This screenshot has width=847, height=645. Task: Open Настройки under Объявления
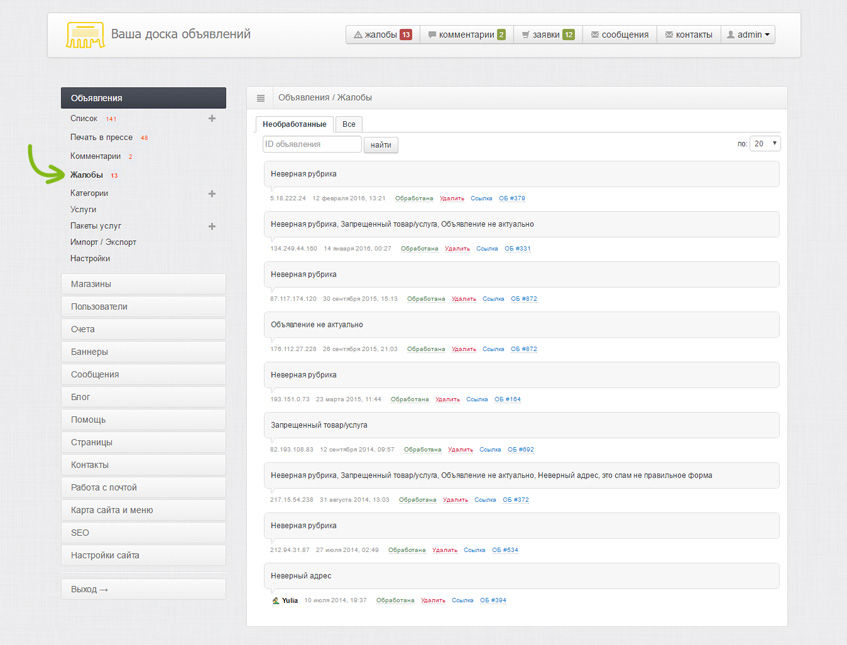pos(90,258)
